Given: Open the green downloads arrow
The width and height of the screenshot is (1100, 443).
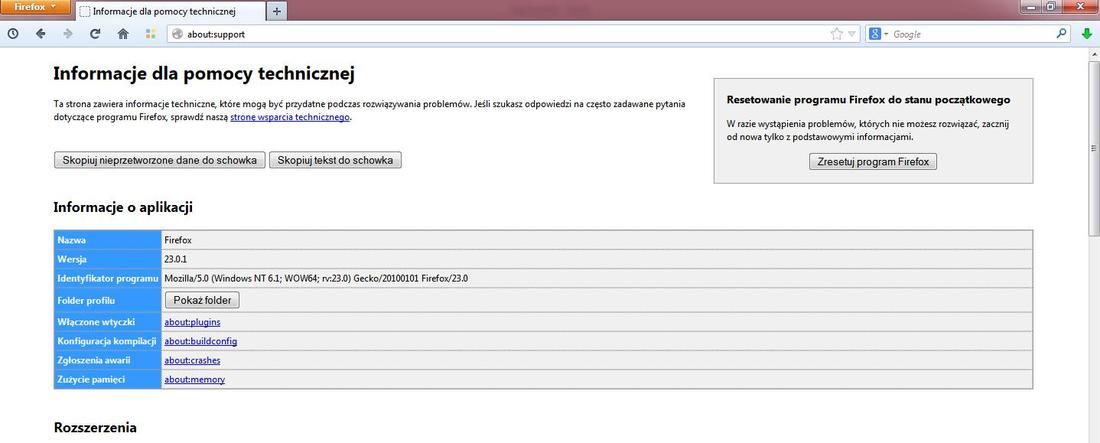Looking at the screenshot, I should (x=1087, y=34).
